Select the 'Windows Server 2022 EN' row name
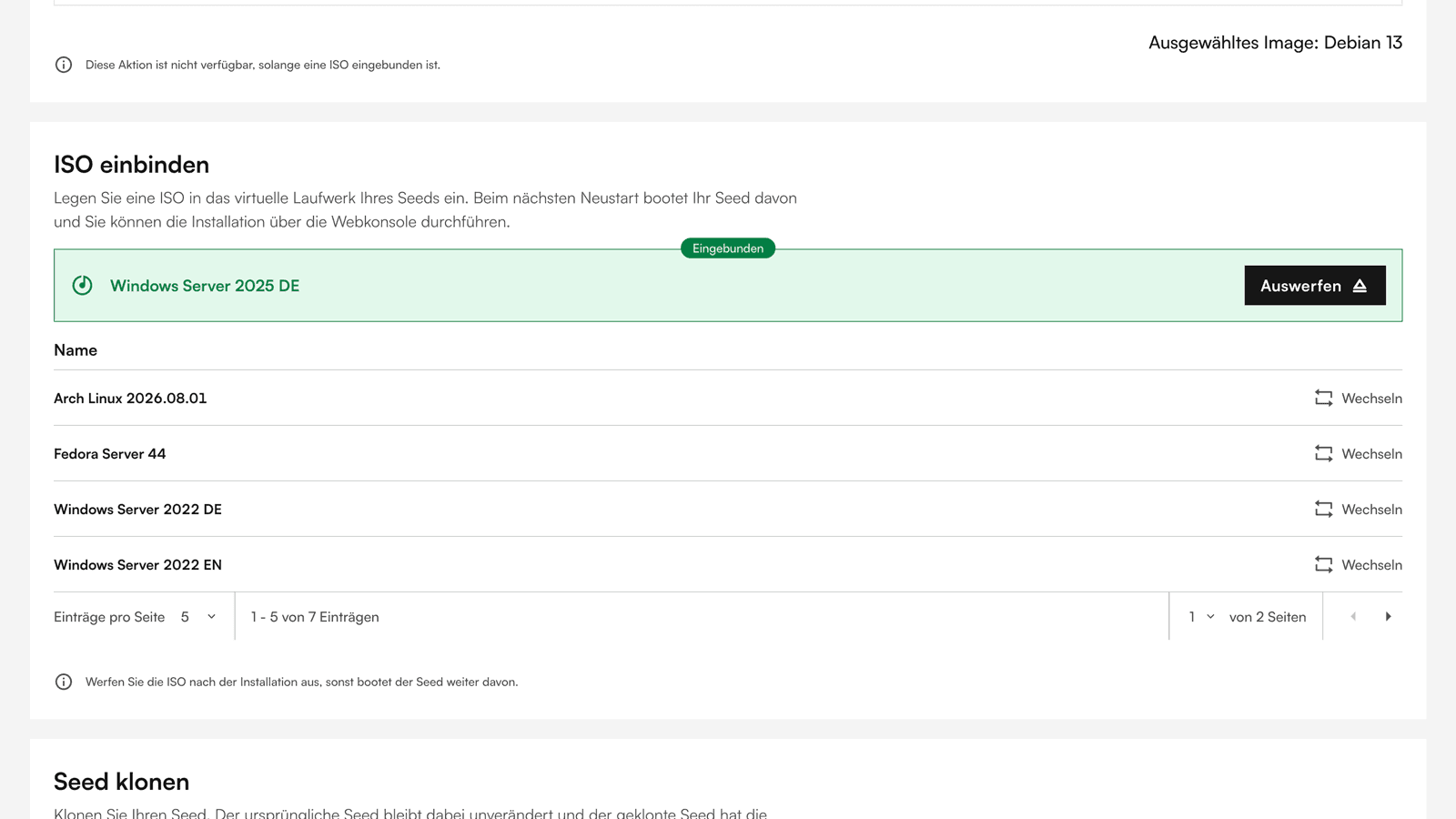This screenshot has width=1456, height=819. point(137,565)
